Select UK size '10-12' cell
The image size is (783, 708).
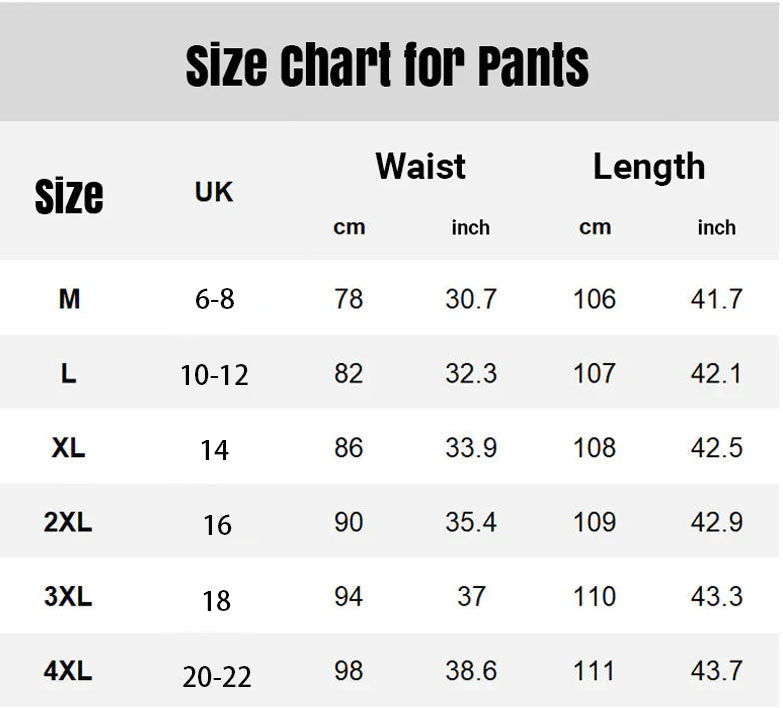(x=215, y=375)
